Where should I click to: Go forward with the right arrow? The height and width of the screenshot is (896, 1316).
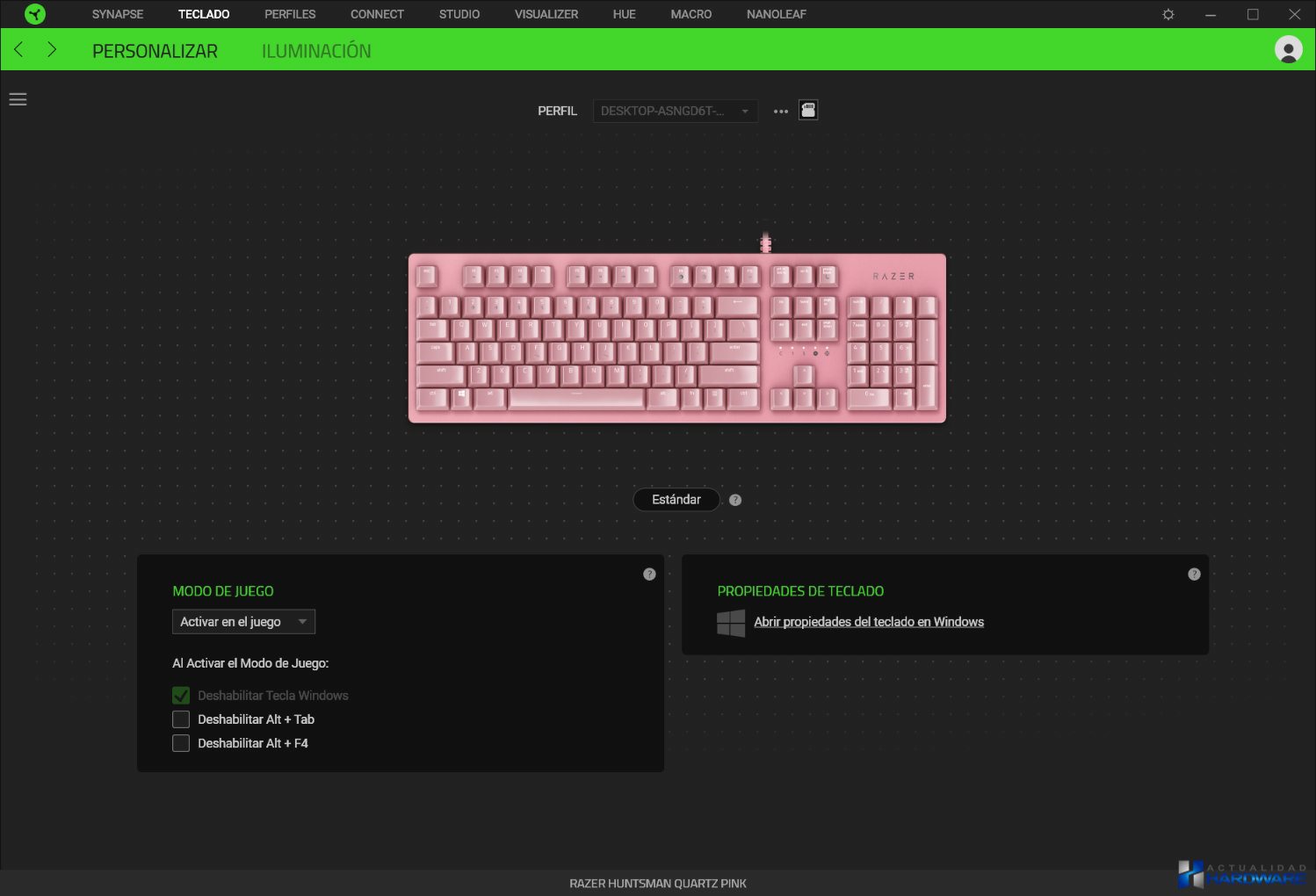[x=52, y=49]
